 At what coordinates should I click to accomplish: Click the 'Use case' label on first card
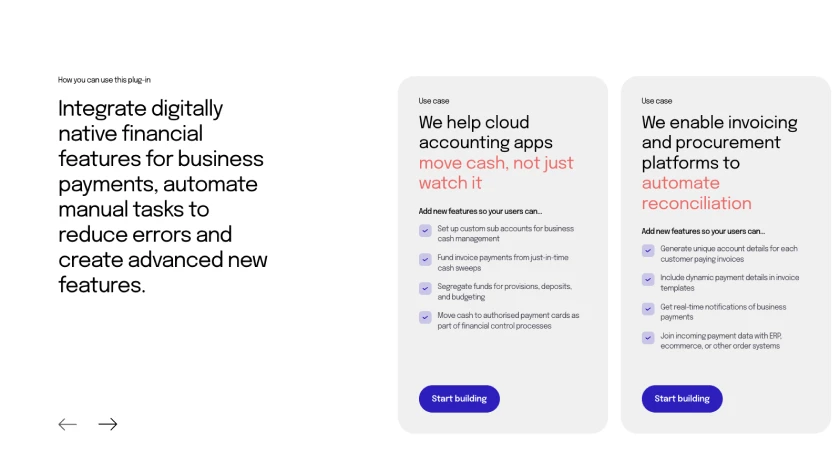pyautogui.click(x=434, y=101)
